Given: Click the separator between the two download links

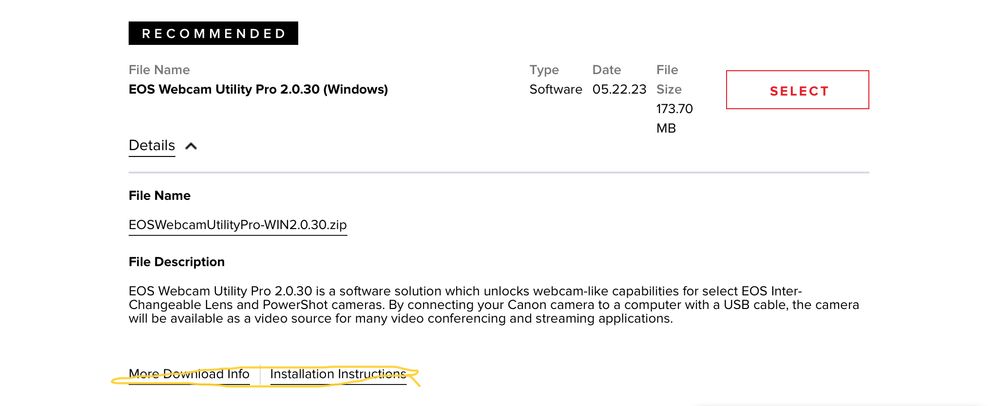Looking at the screenshot, I should point(260,375).
